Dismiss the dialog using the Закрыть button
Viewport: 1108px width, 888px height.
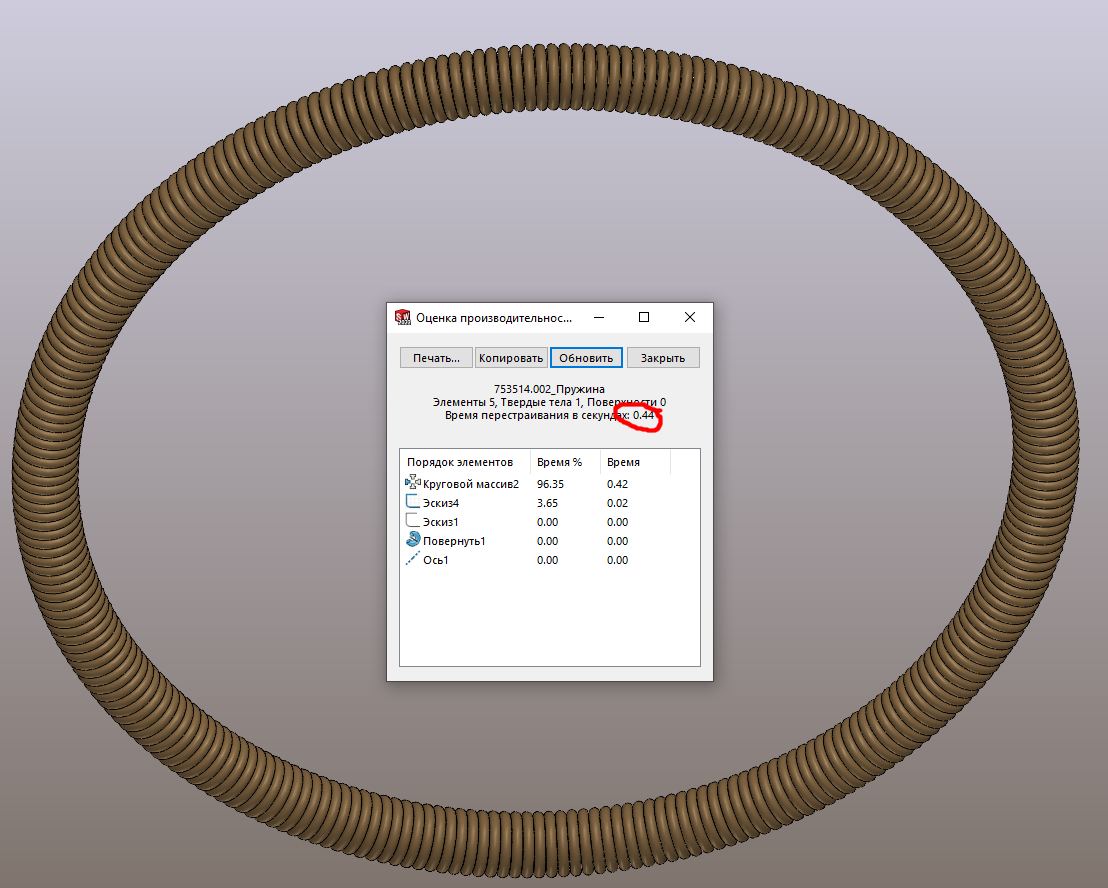point(663,358)
